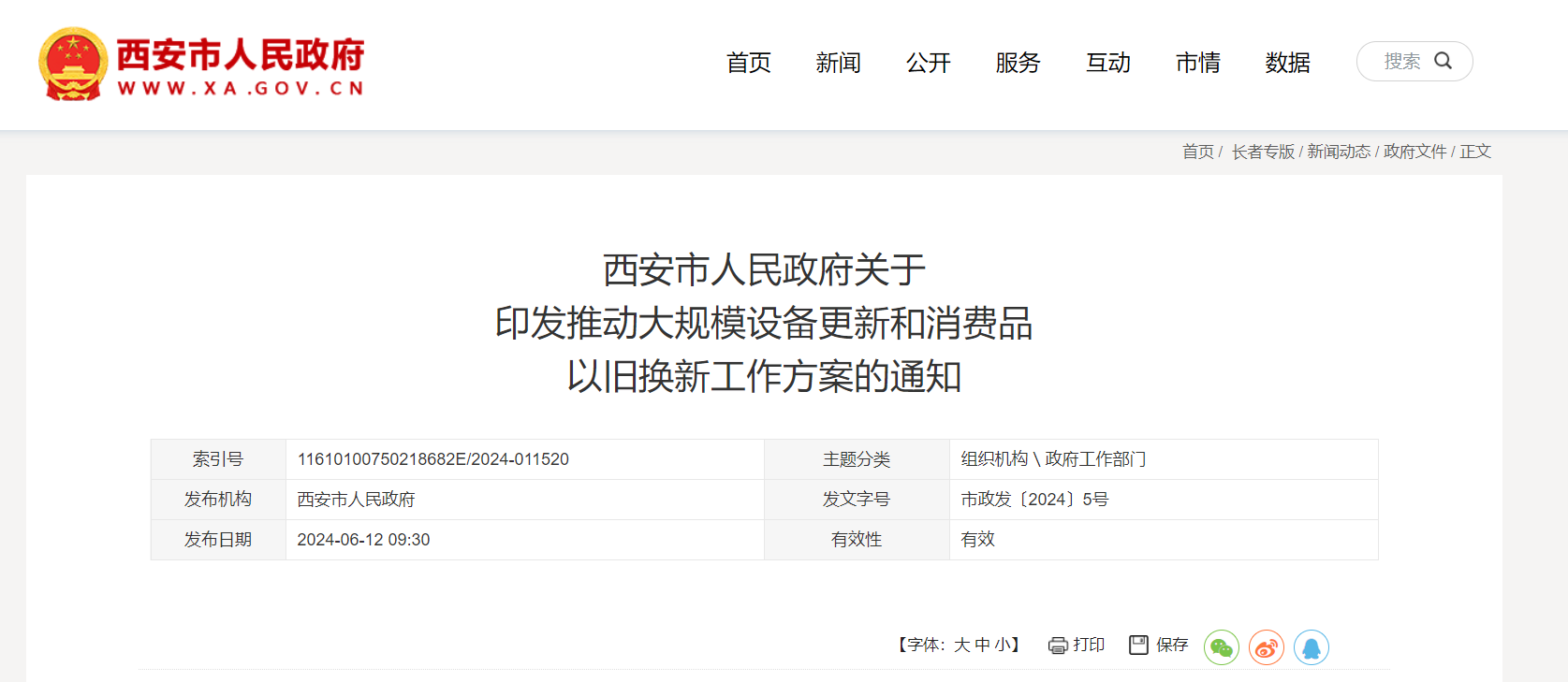The height and width of the screenshot is (682, 1568).
Task: Open 政府文件 breadcrumb link
Action: [1414, 152]
